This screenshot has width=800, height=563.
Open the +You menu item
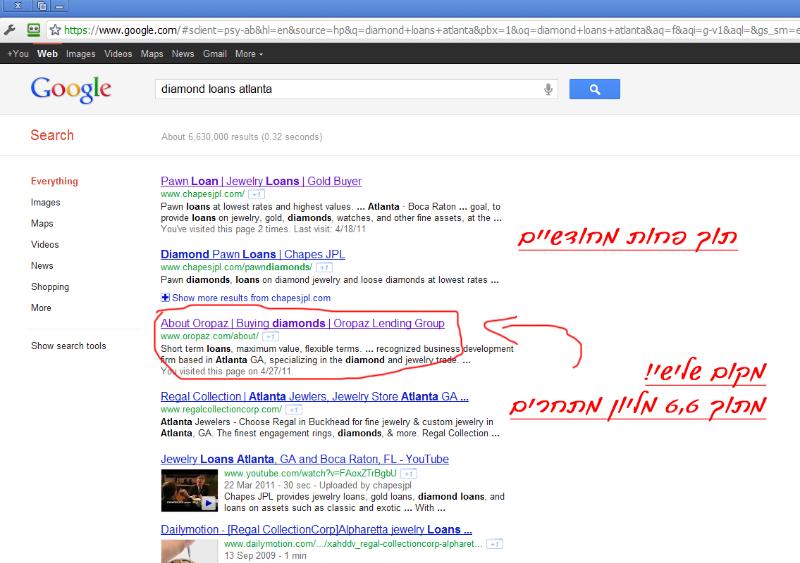click(18, 54)
